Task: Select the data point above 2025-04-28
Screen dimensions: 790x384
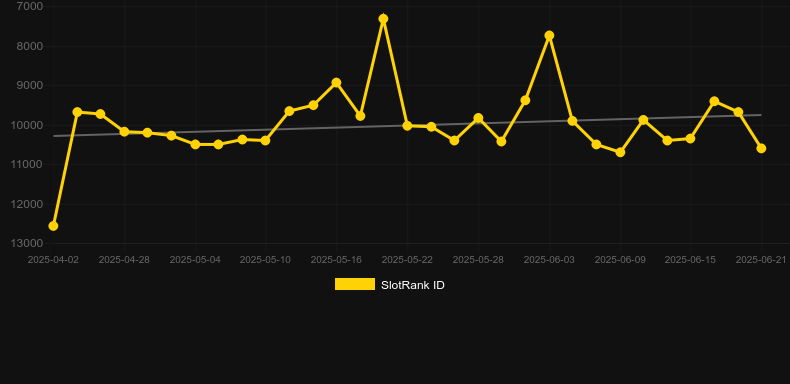Action: [x=124, y=132]
